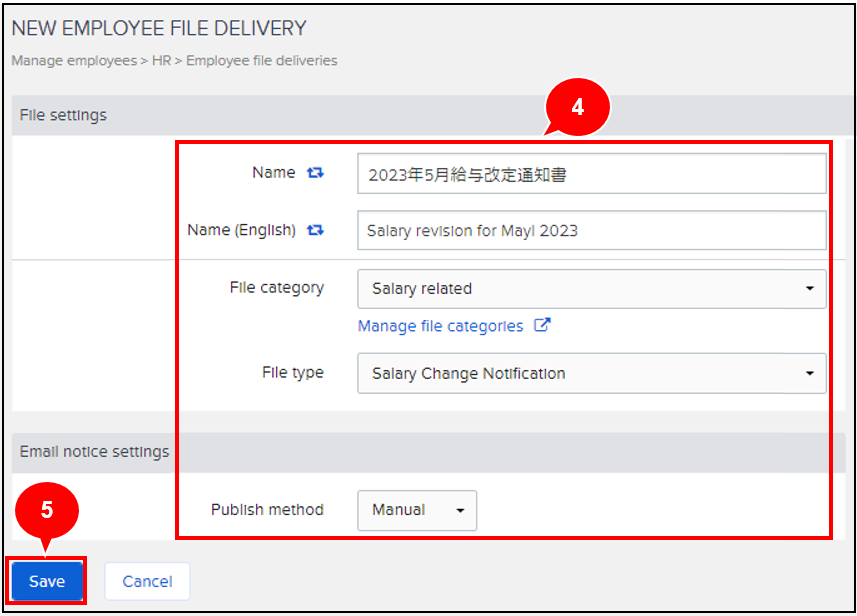Save the new employee file delivery
857x616 pixels.
(47, 581)
